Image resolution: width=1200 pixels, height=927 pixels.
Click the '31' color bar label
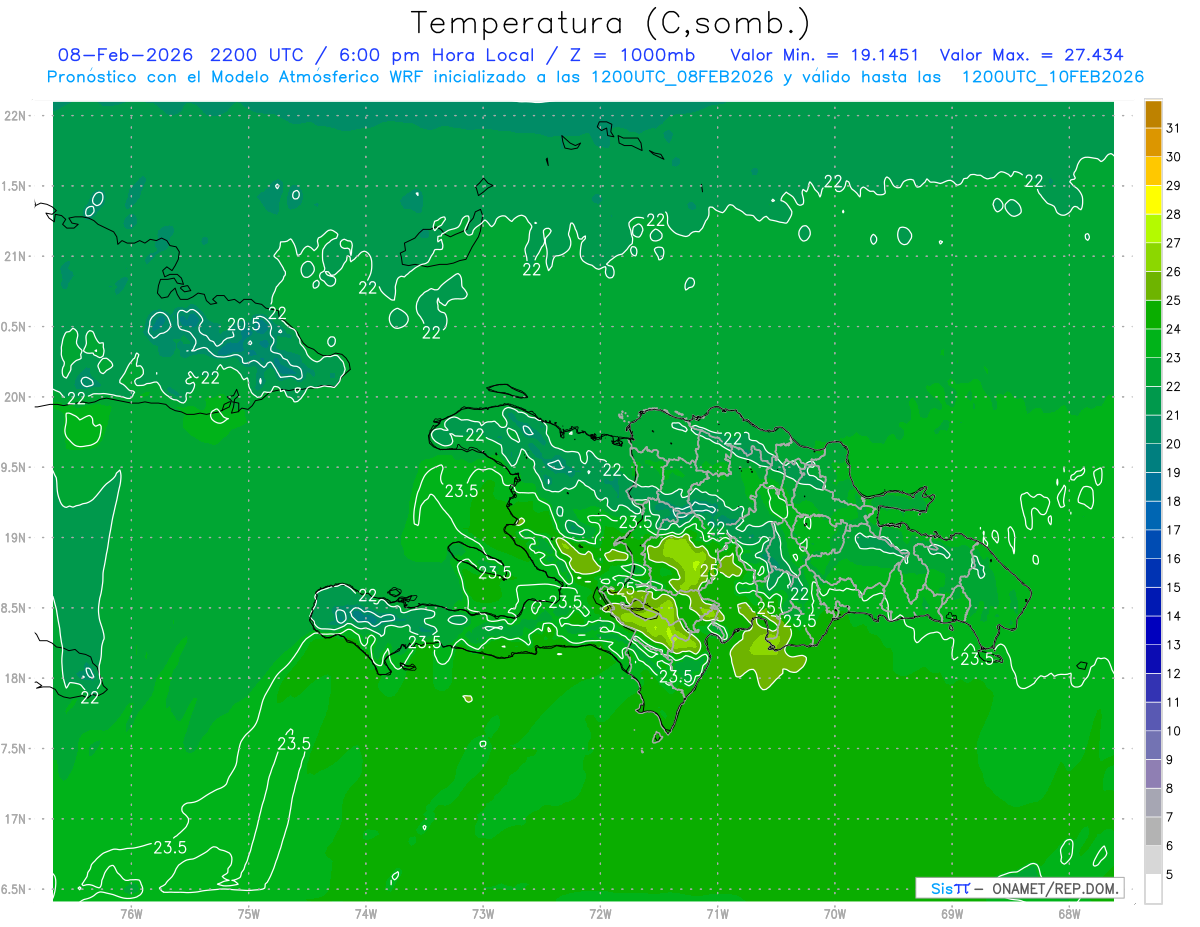coord(1174,128)
